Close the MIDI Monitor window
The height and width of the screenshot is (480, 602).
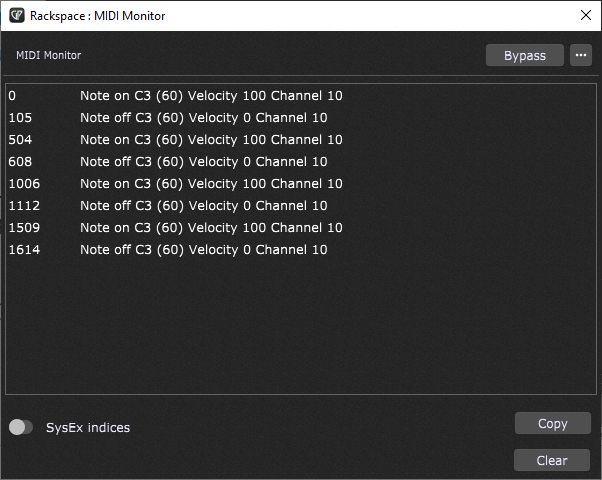[585, 16]
